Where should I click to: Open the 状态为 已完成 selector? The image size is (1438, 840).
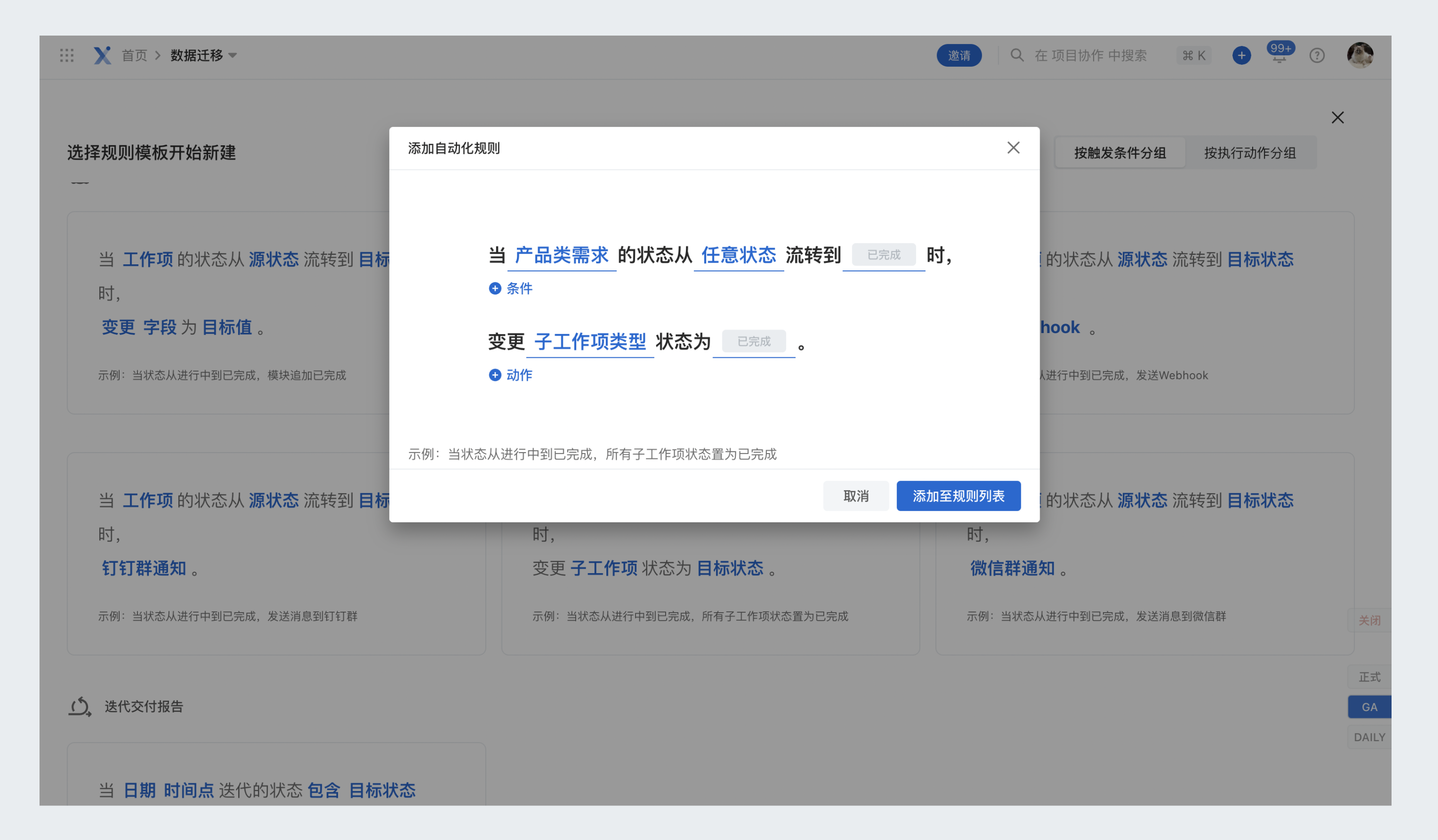(x=754, y=342)
